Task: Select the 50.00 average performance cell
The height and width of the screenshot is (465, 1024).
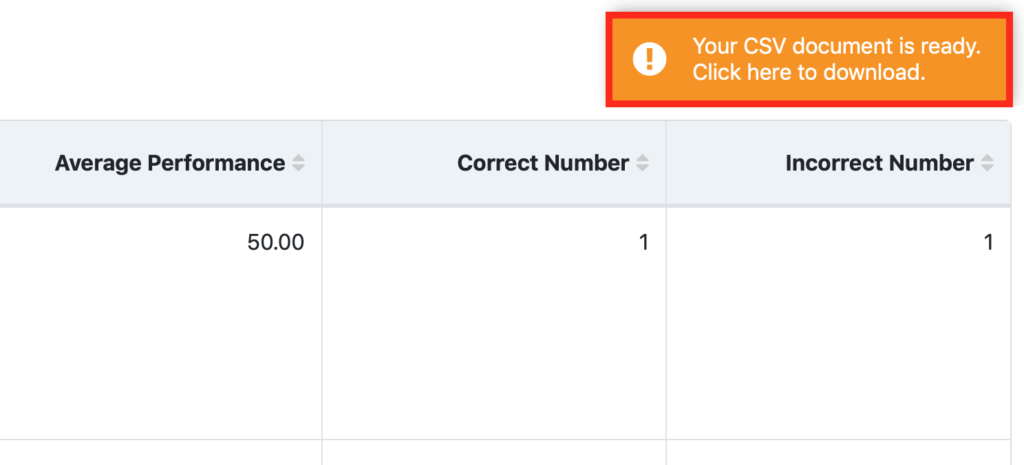Action: [x=161, y=323]
